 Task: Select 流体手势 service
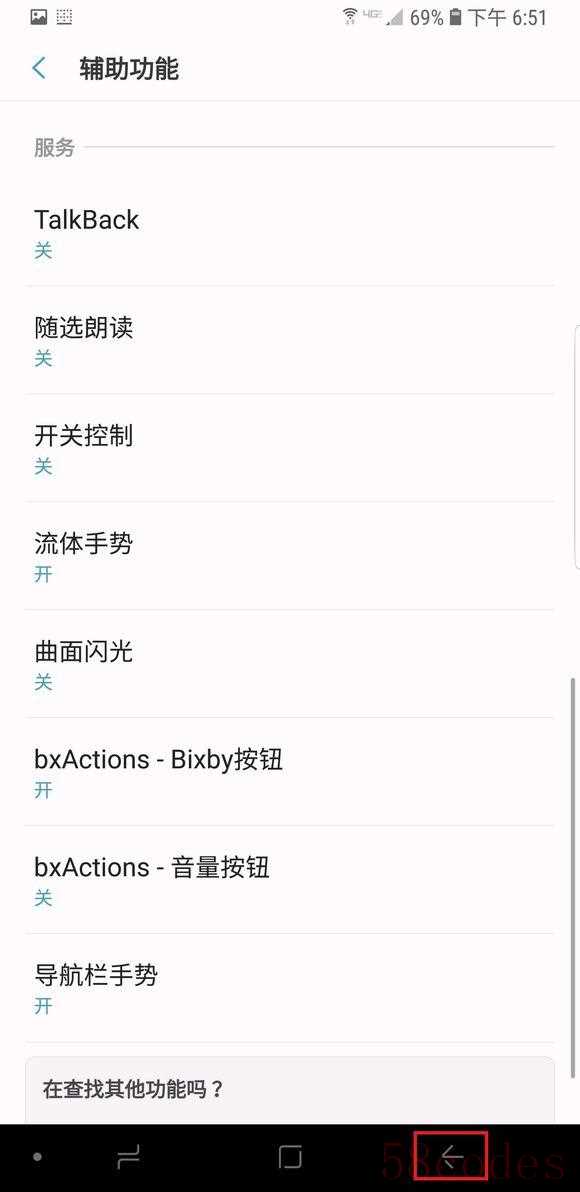(x=290, y=556)
